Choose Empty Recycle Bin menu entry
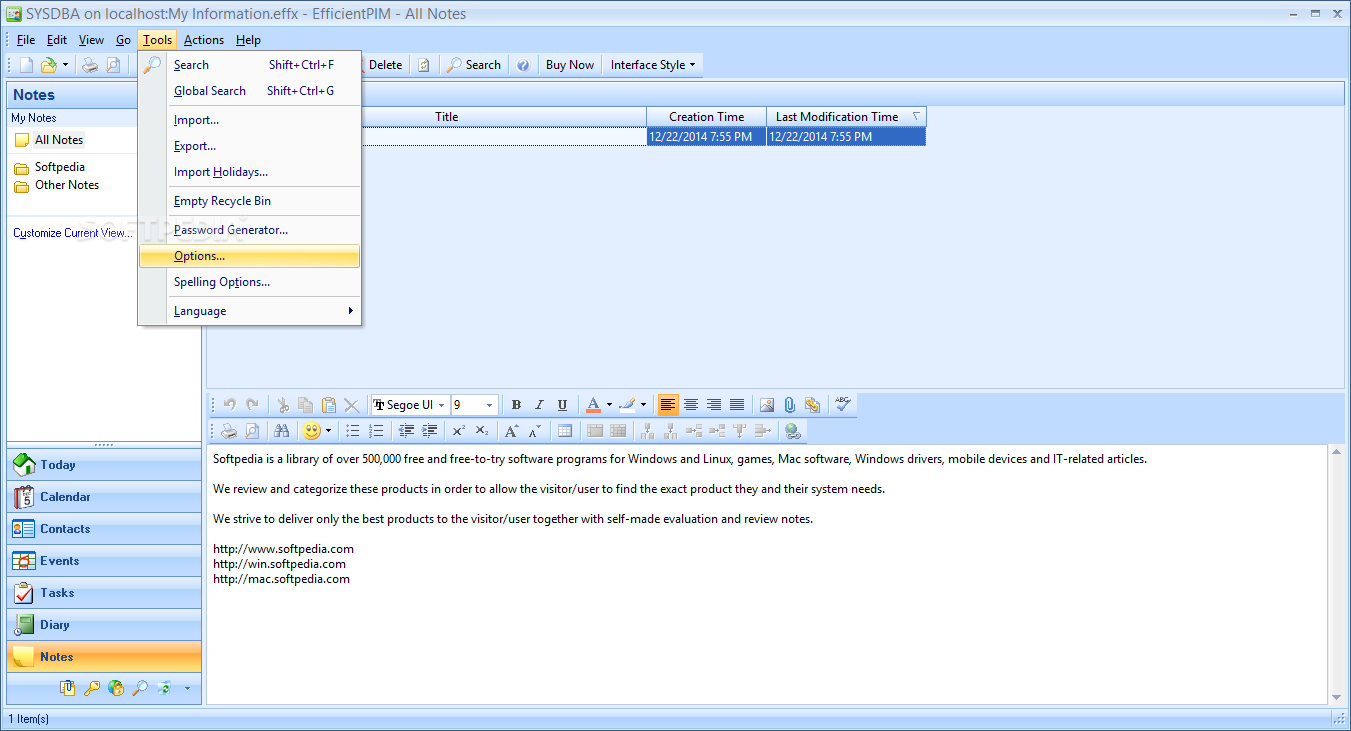 (249, 201)
